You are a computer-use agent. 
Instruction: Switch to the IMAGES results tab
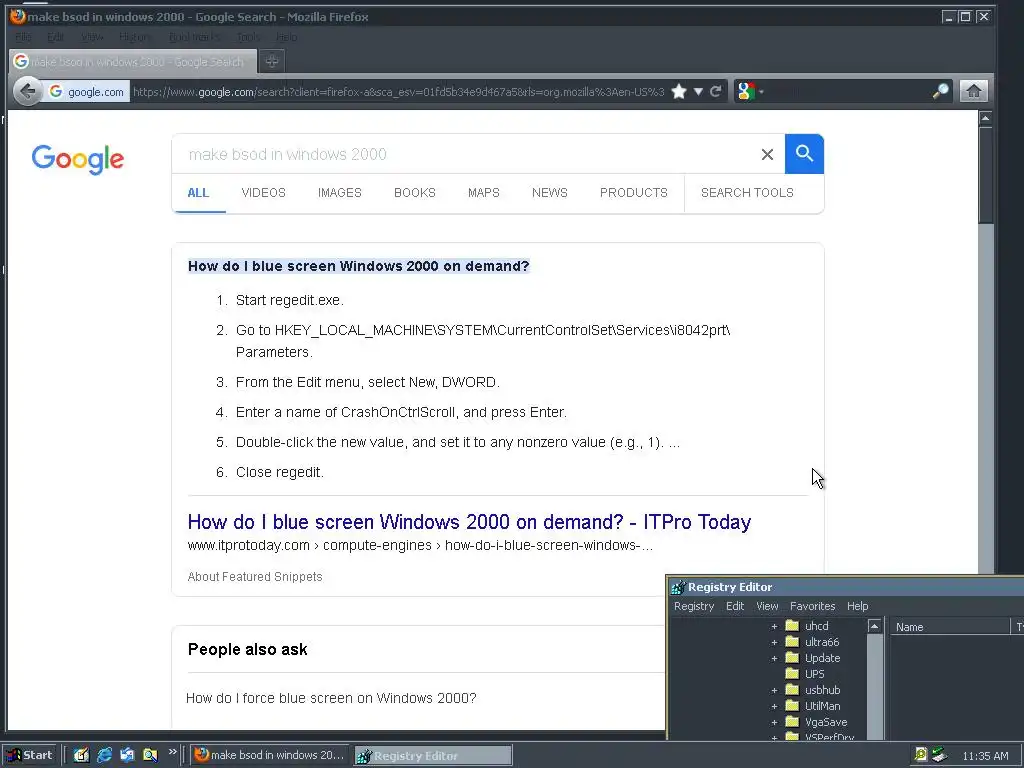(x=340, y=193)
